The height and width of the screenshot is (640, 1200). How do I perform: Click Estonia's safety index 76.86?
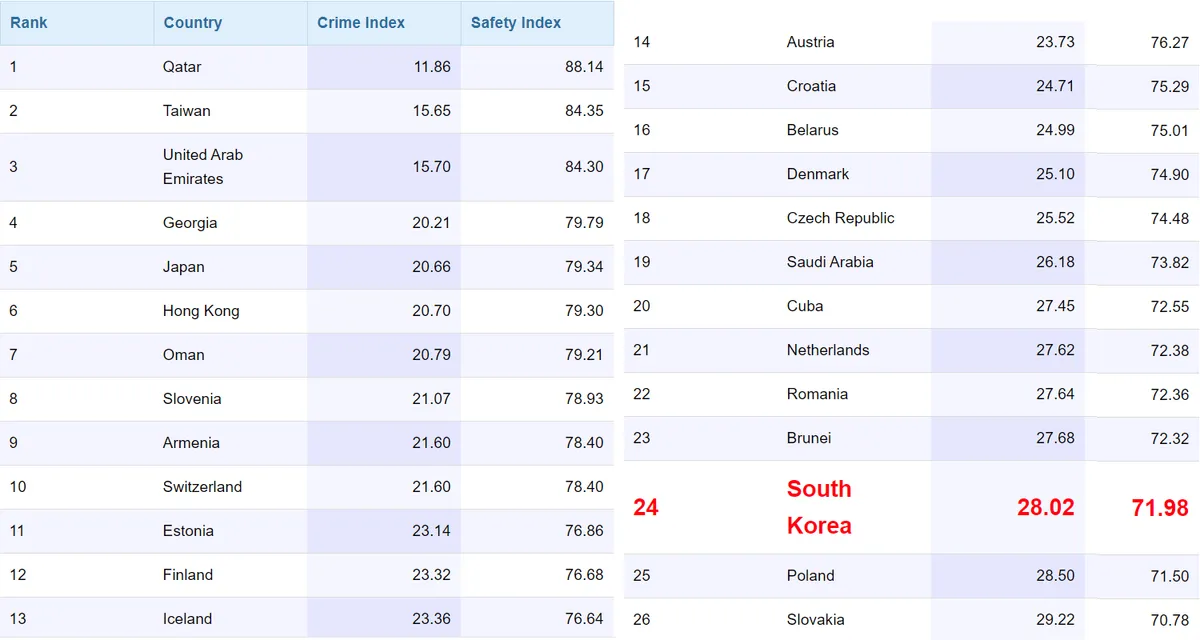584,531
